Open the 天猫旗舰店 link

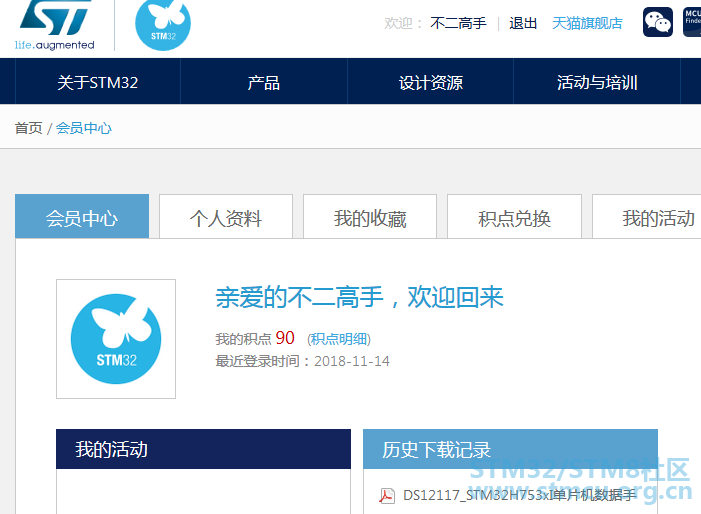(587, 23)
